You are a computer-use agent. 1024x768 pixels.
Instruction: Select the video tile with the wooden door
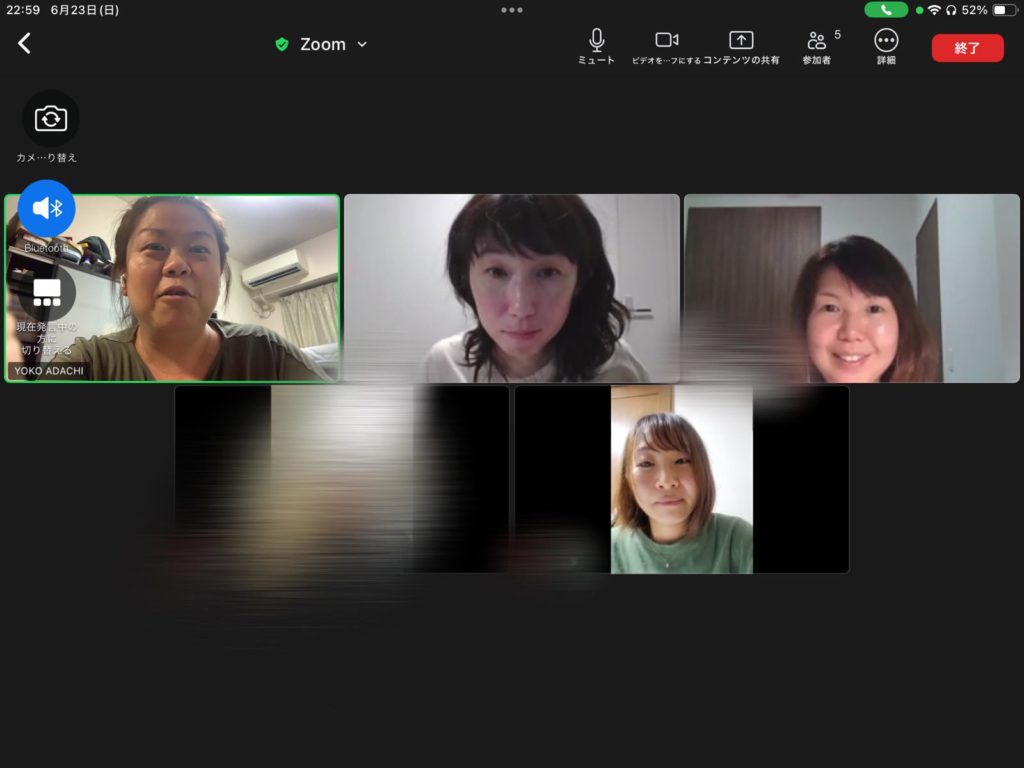click(851, 288)
